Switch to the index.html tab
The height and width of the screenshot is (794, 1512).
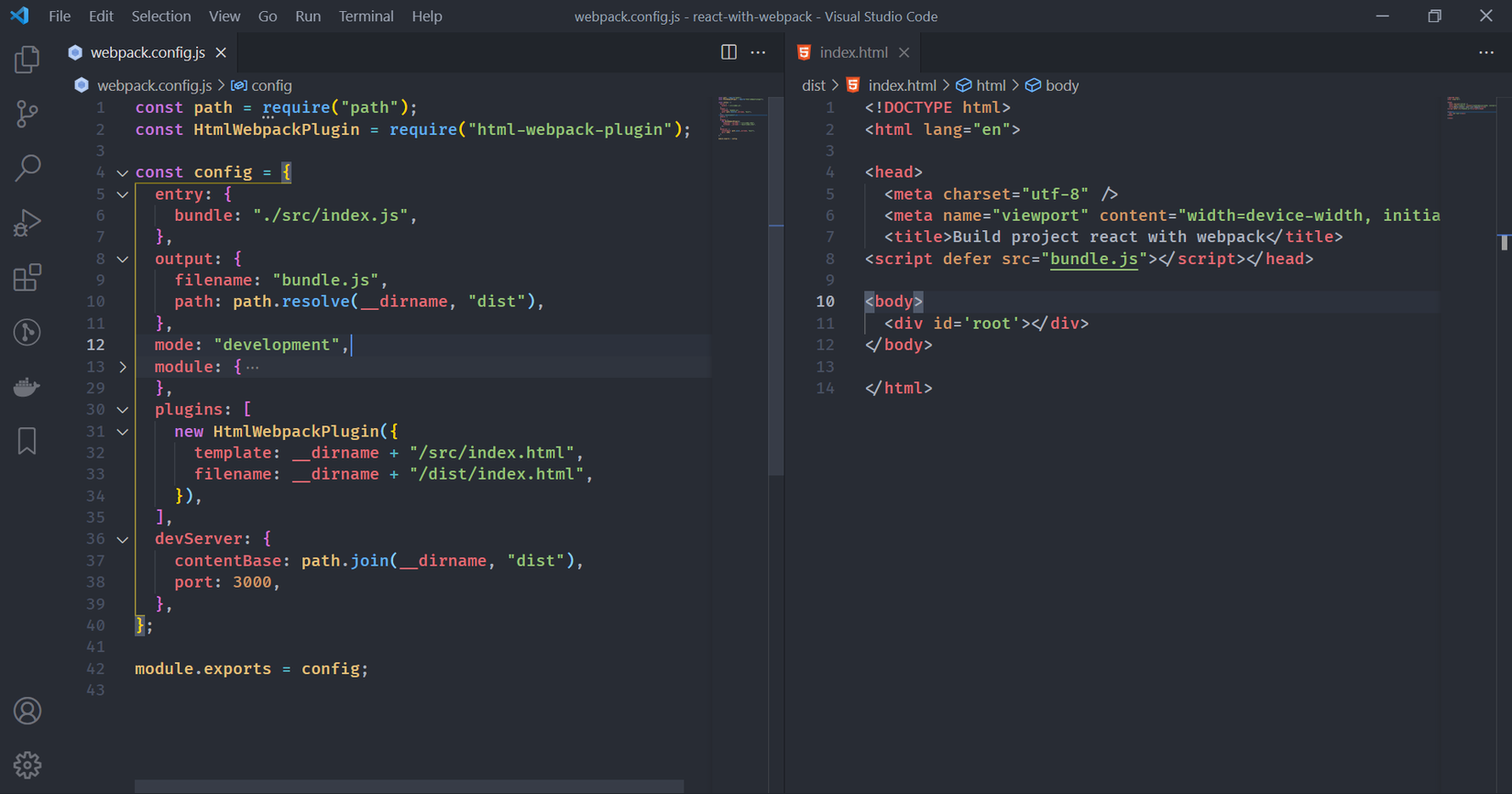(852, 52)
